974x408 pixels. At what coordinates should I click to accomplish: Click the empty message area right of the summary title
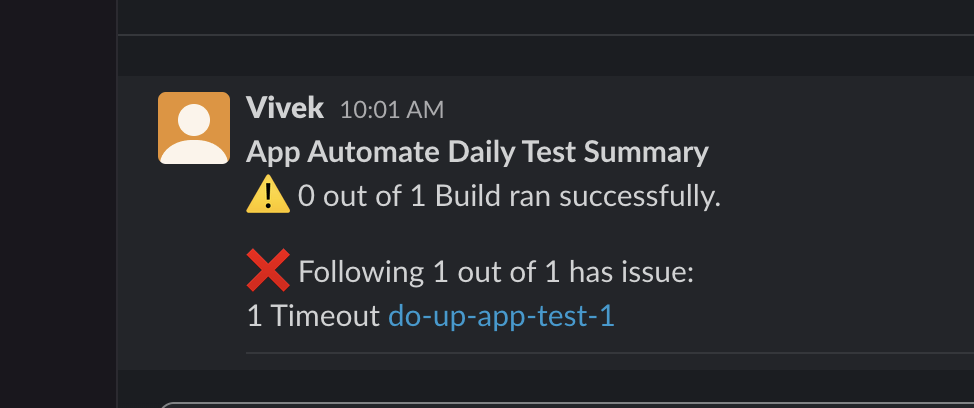pos(841,152)
